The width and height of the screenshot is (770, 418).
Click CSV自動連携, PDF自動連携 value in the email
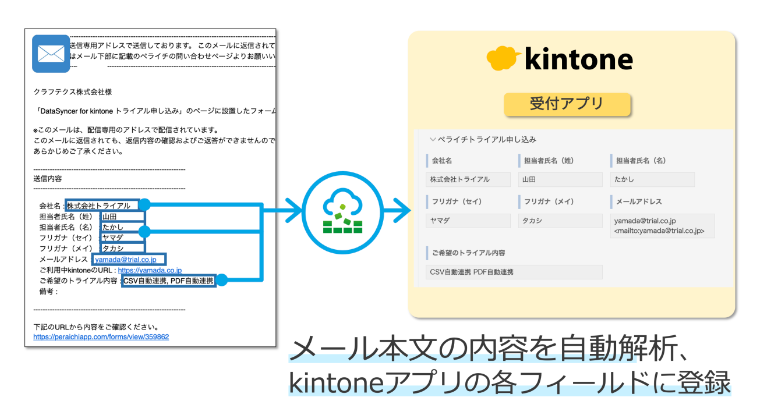pyautogui.click(x=168, y=280)
